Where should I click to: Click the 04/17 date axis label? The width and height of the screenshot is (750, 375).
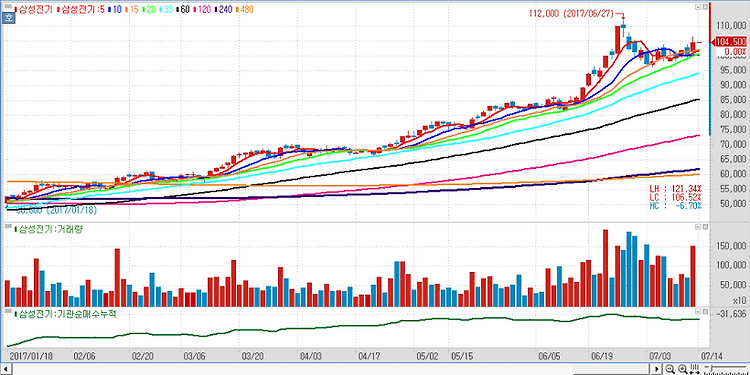(x=369, y=356)
